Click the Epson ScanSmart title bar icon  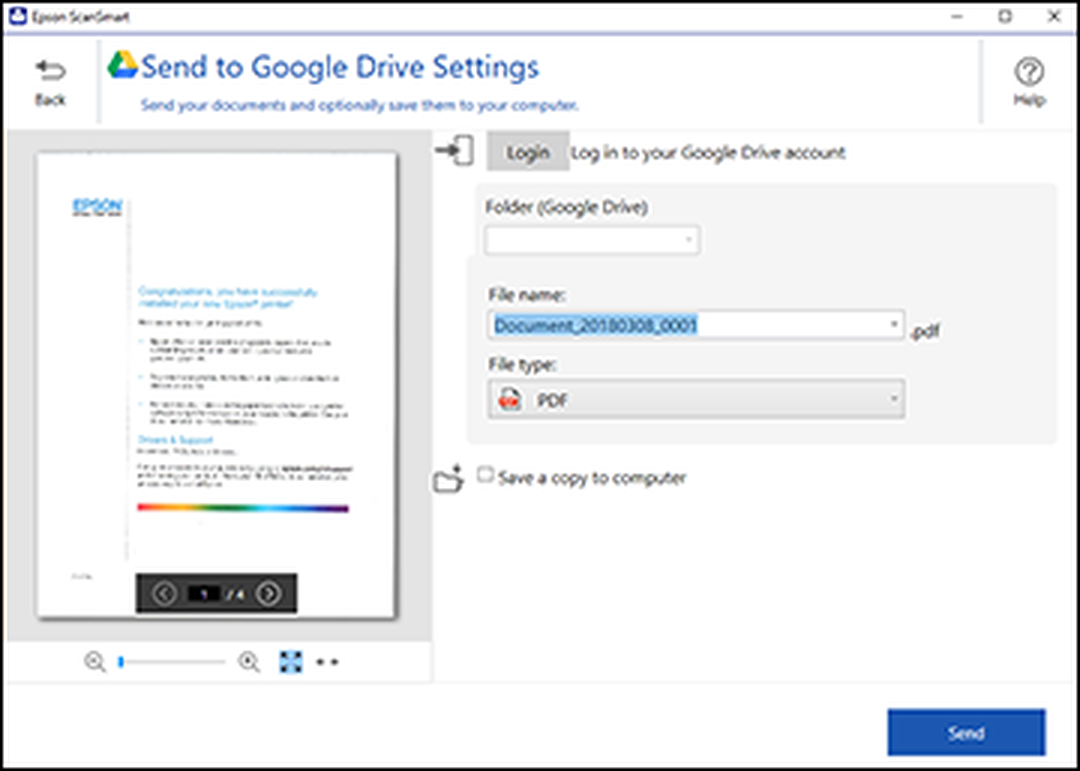[17, 17]
